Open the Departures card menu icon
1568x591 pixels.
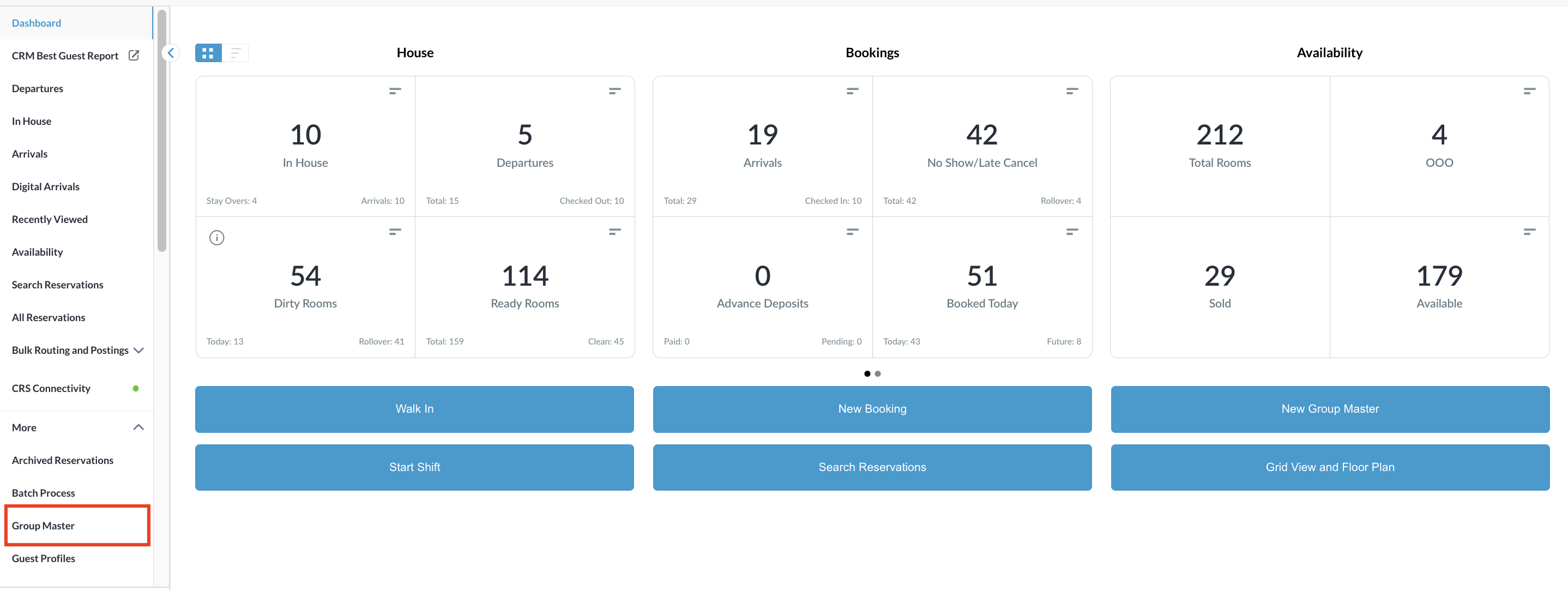tap(615, 91)
